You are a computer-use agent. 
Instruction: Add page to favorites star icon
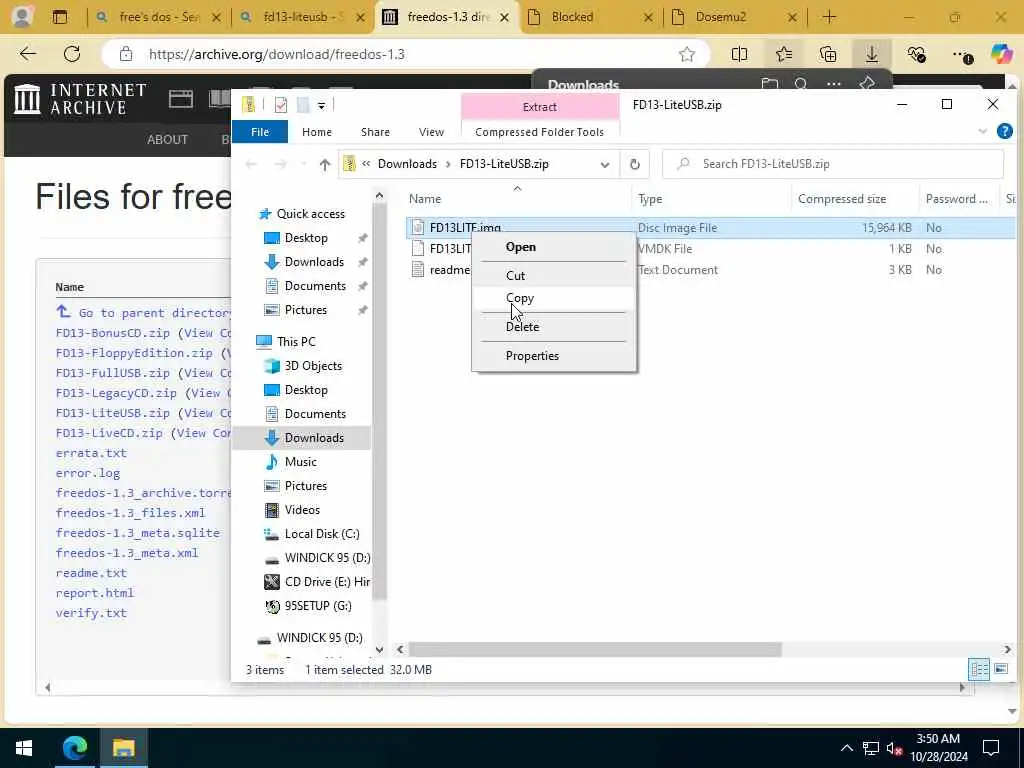[x=686, y=54]
